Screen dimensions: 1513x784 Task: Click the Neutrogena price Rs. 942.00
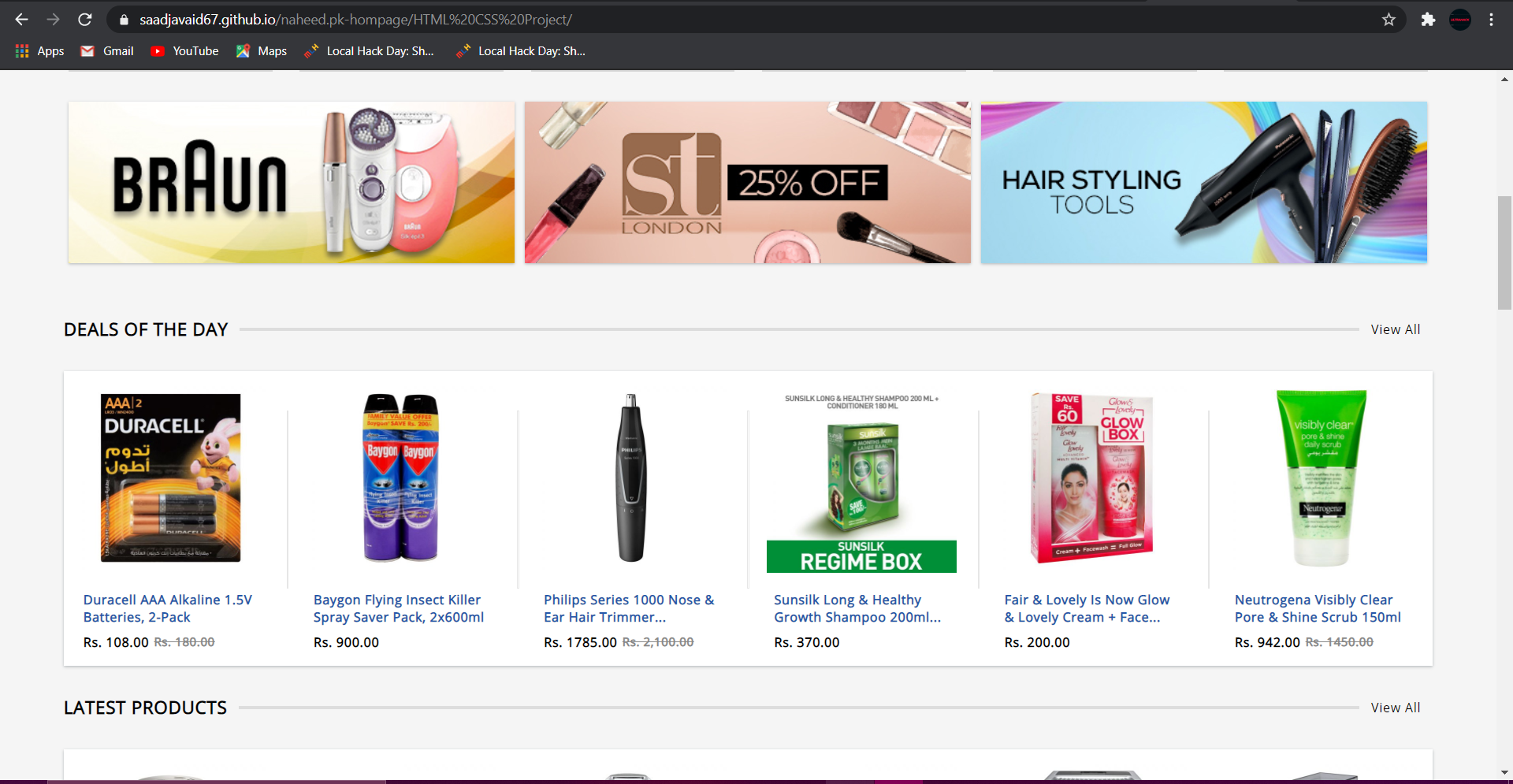[1267, 642]
